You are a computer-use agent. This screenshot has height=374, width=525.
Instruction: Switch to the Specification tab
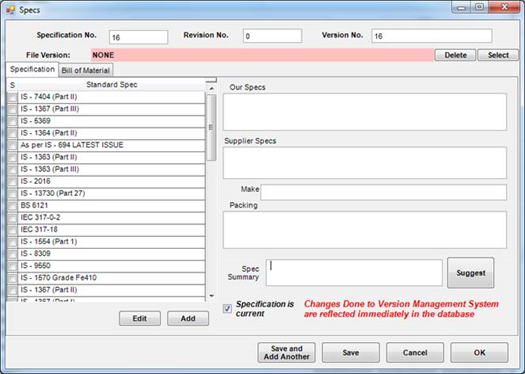point(32,69)
